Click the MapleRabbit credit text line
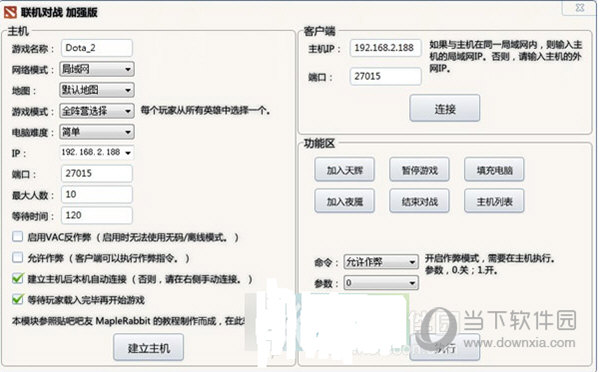This screenshot has width=600, height=372. 128,321
